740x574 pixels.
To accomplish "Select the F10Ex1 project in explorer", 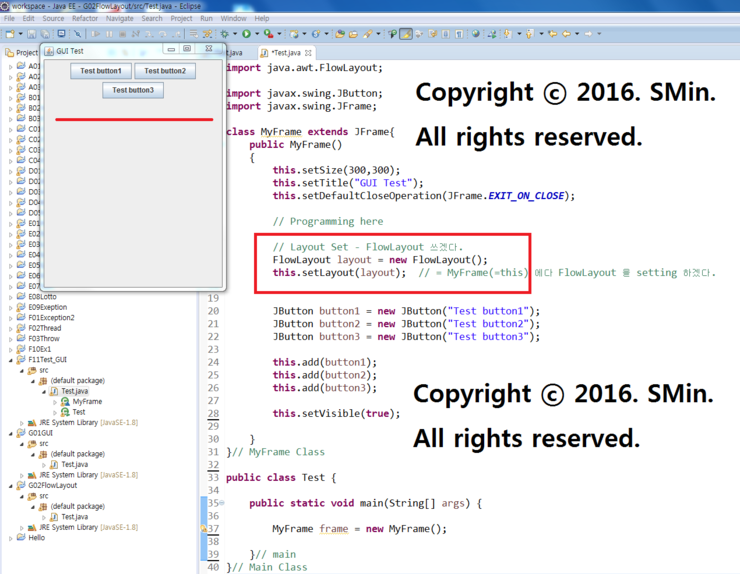I will point(40,349).
